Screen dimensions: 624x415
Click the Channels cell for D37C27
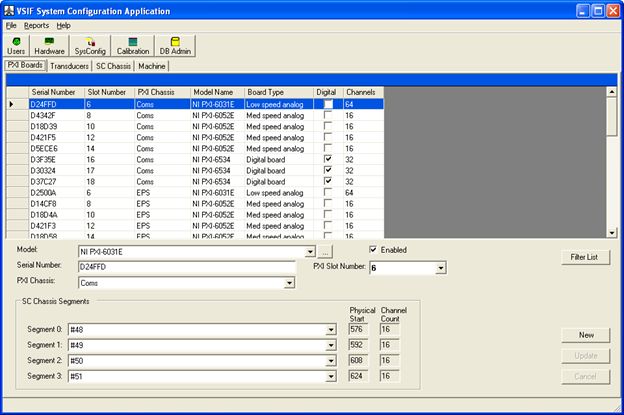[363, 181]
